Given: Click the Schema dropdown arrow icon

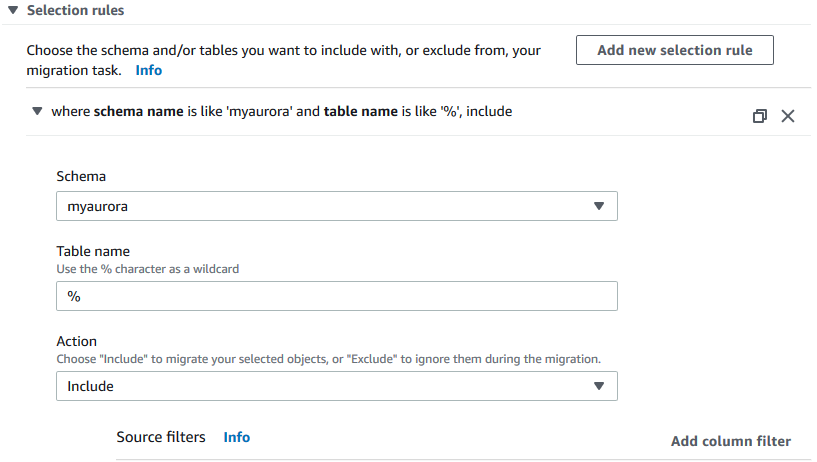Looking at the screenshot, I should [x=599, y=206].
